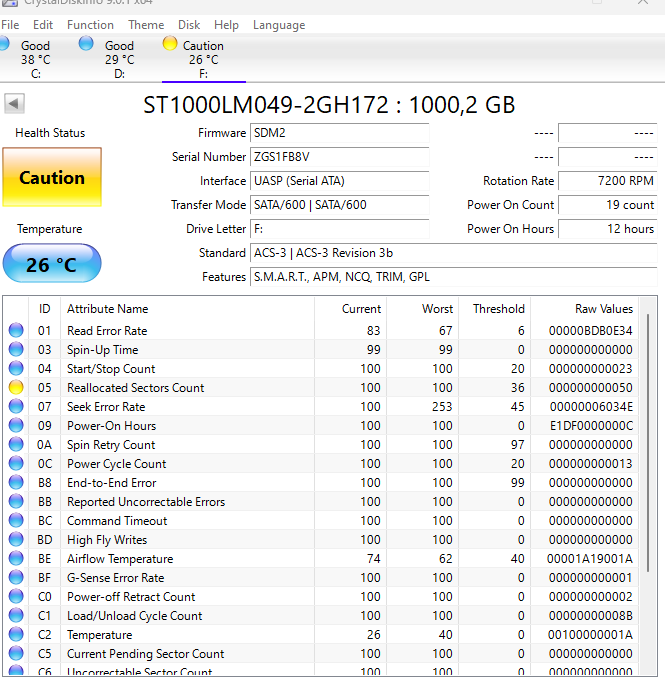
Task: Click the blue orb for Power-off Retract Count
Action: [16, 596]
